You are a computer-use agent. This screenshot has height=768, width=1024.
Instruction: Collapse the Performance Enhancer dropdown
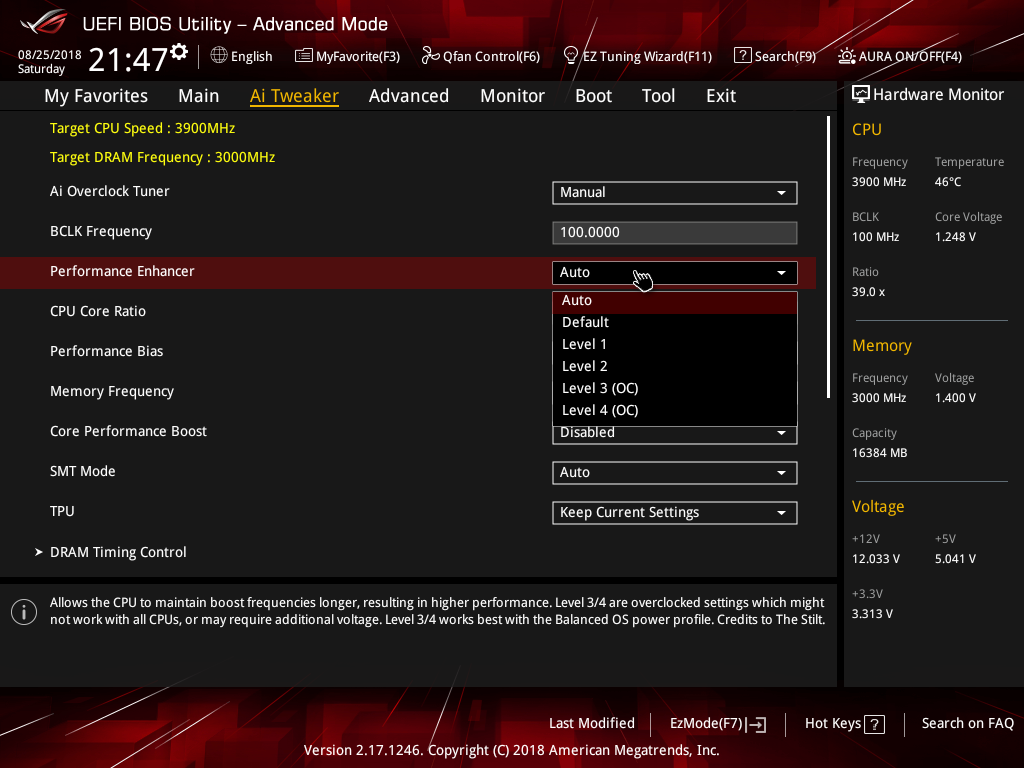tap(675, 273)
